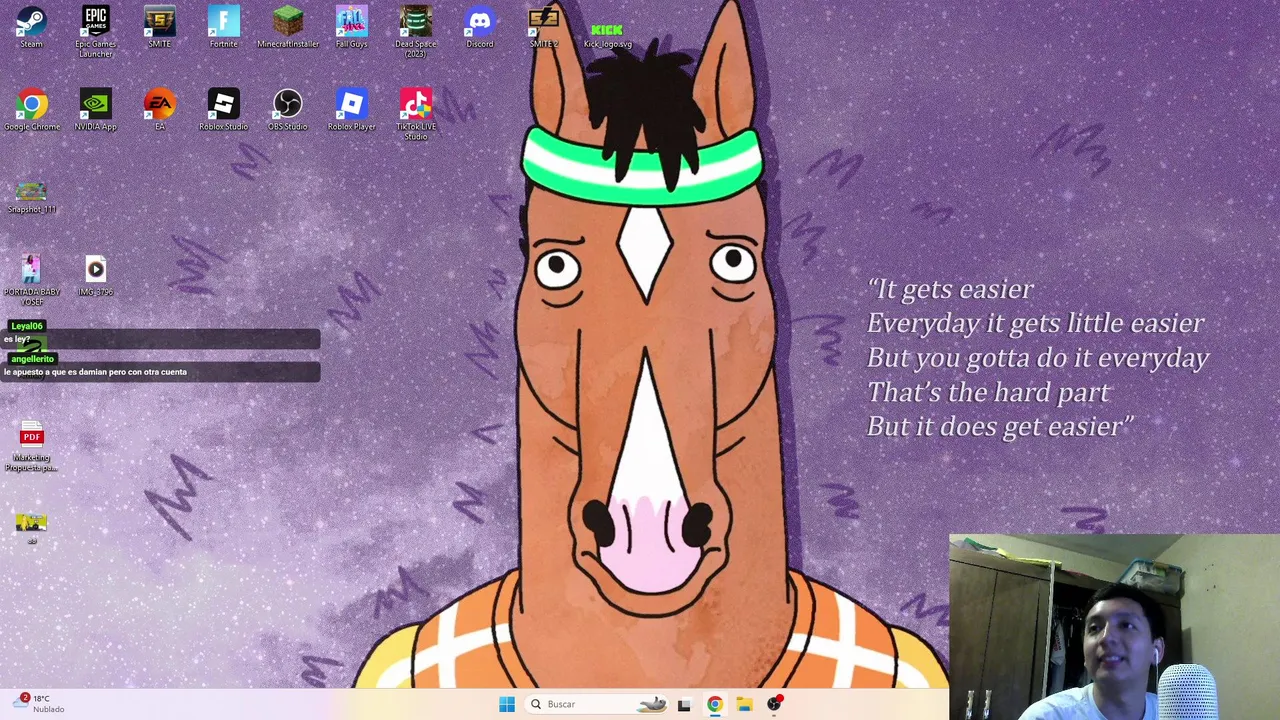Image resolution: width=1280 pixels, height=720 pixels.
Task: Select the SMITE 2 desktop icon
Action: 543,28
